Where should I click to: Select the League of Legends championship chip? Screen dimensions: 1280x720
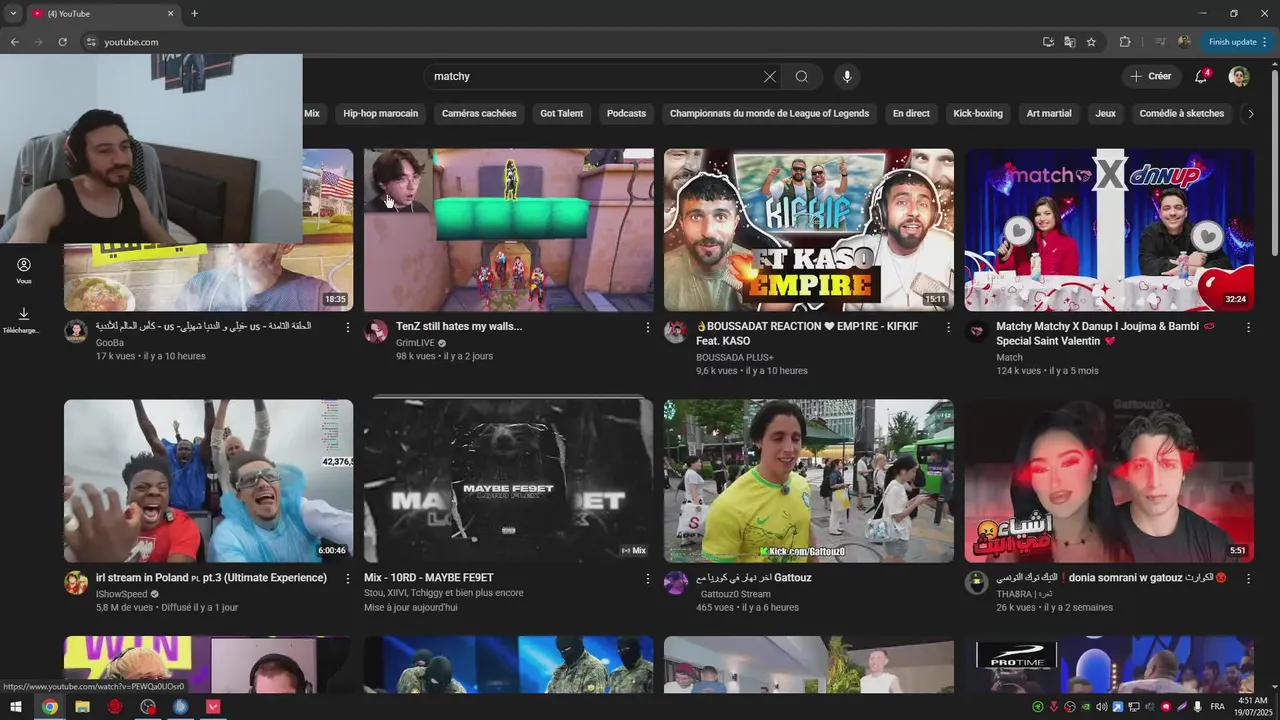tap(769, 114)
